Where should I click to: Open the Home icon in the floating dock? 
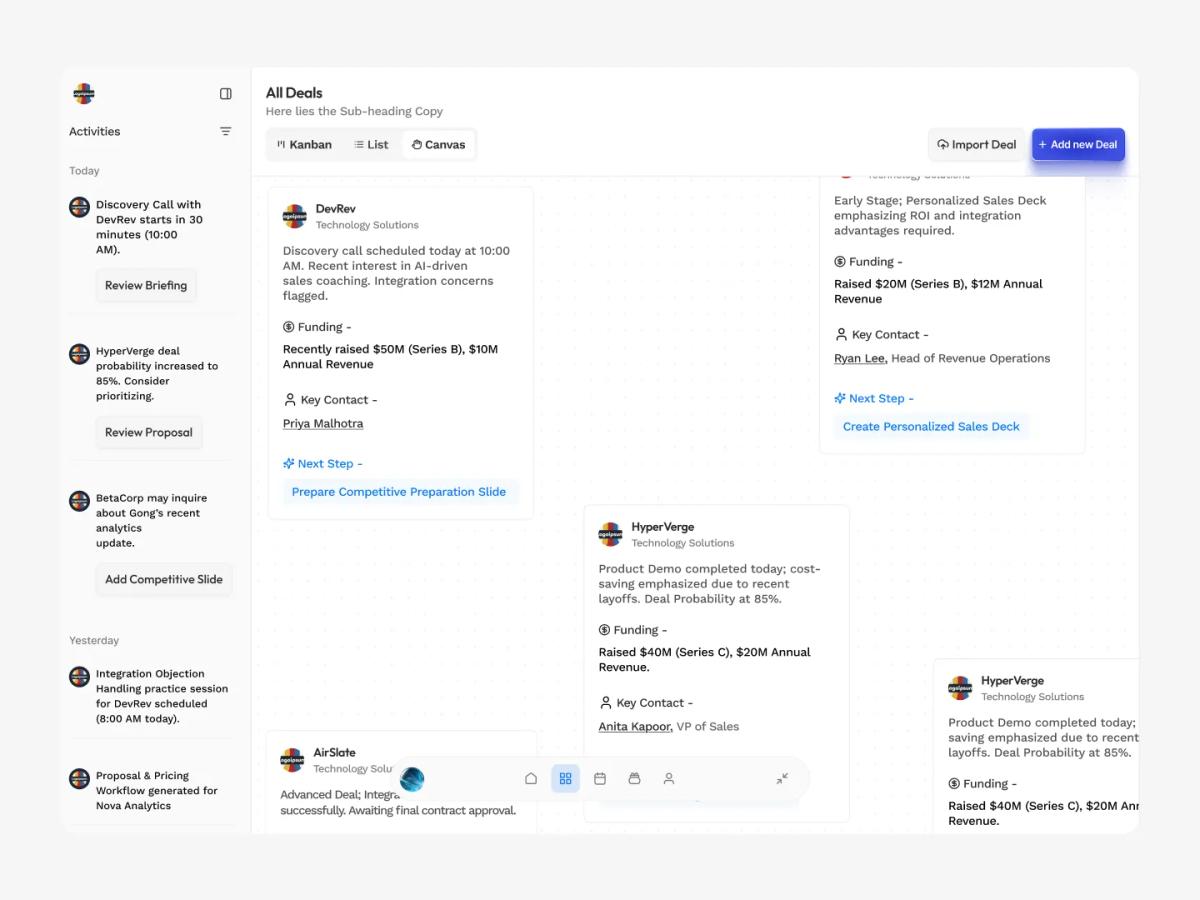pyautogui.click(x=531, y=778)
